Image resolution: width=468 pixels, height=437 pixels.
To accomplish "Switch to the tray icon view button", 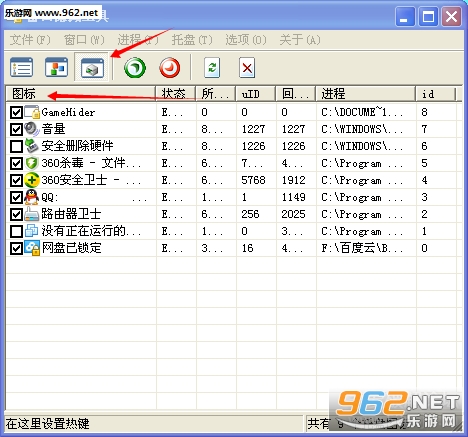I will pyautogui.click(x=92, y=67).
